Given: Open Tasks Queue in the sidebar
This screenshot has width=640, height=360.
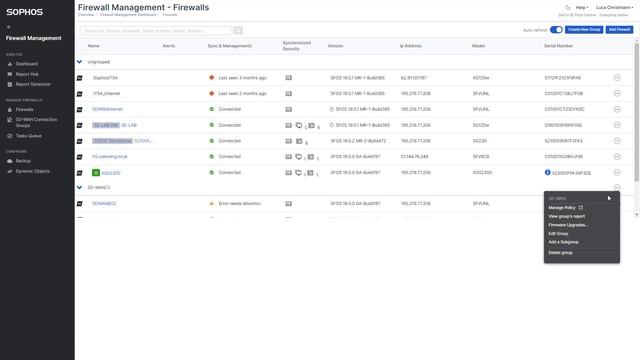Looking at the screenshot, I should click(x=29, y=136).
